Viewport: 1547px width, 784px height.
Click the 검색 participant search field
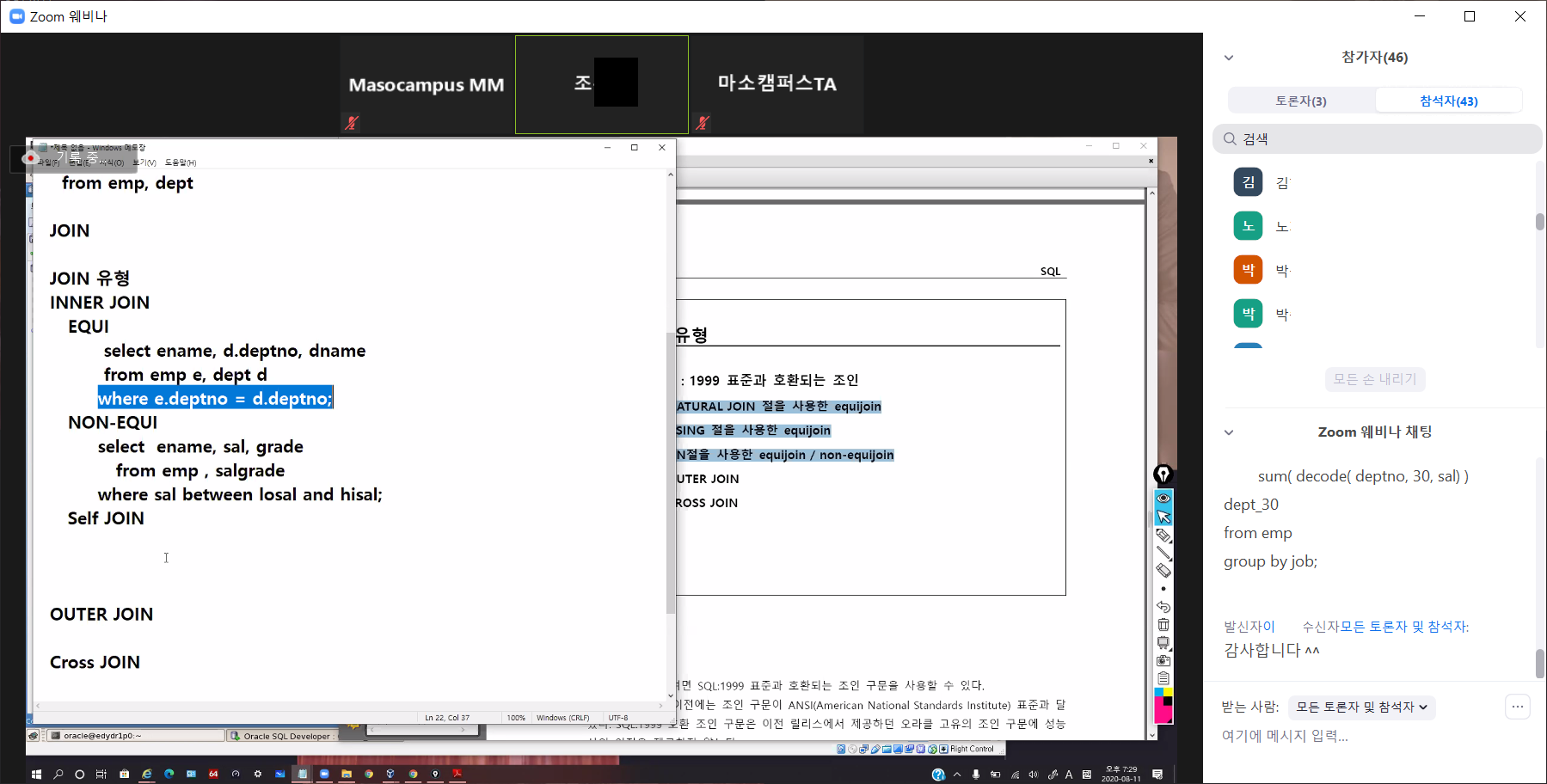click(1376, 139)
